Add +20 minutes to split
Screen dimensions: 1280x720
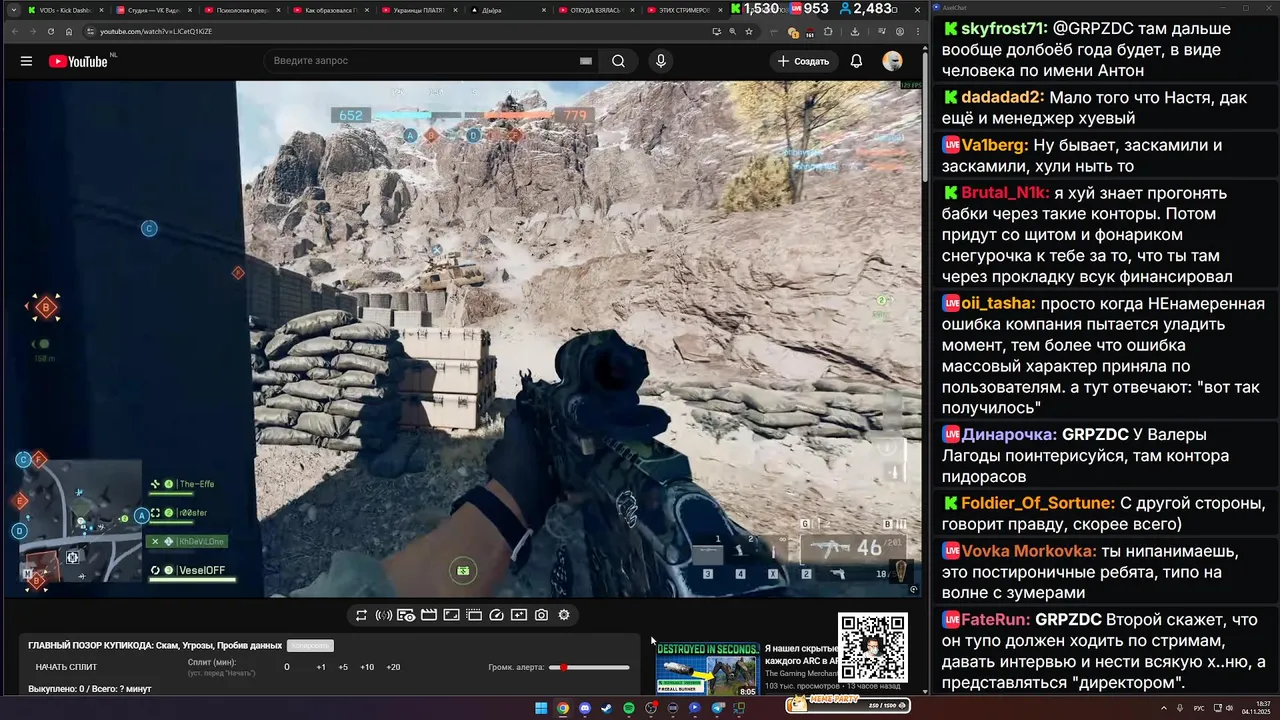tap(393, 667)
